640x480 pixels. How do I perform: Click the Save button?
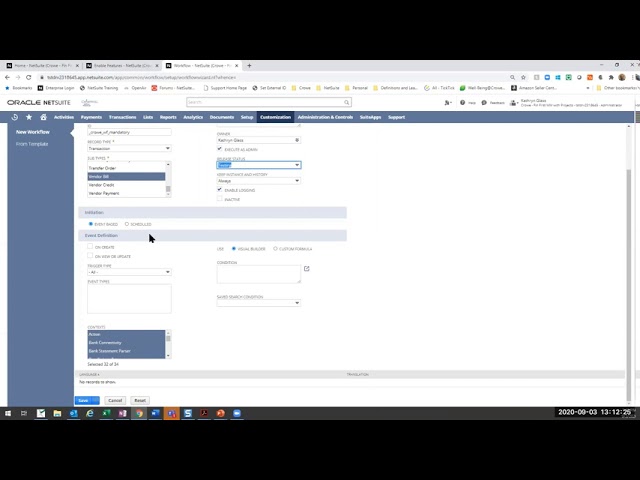point(83,400)
